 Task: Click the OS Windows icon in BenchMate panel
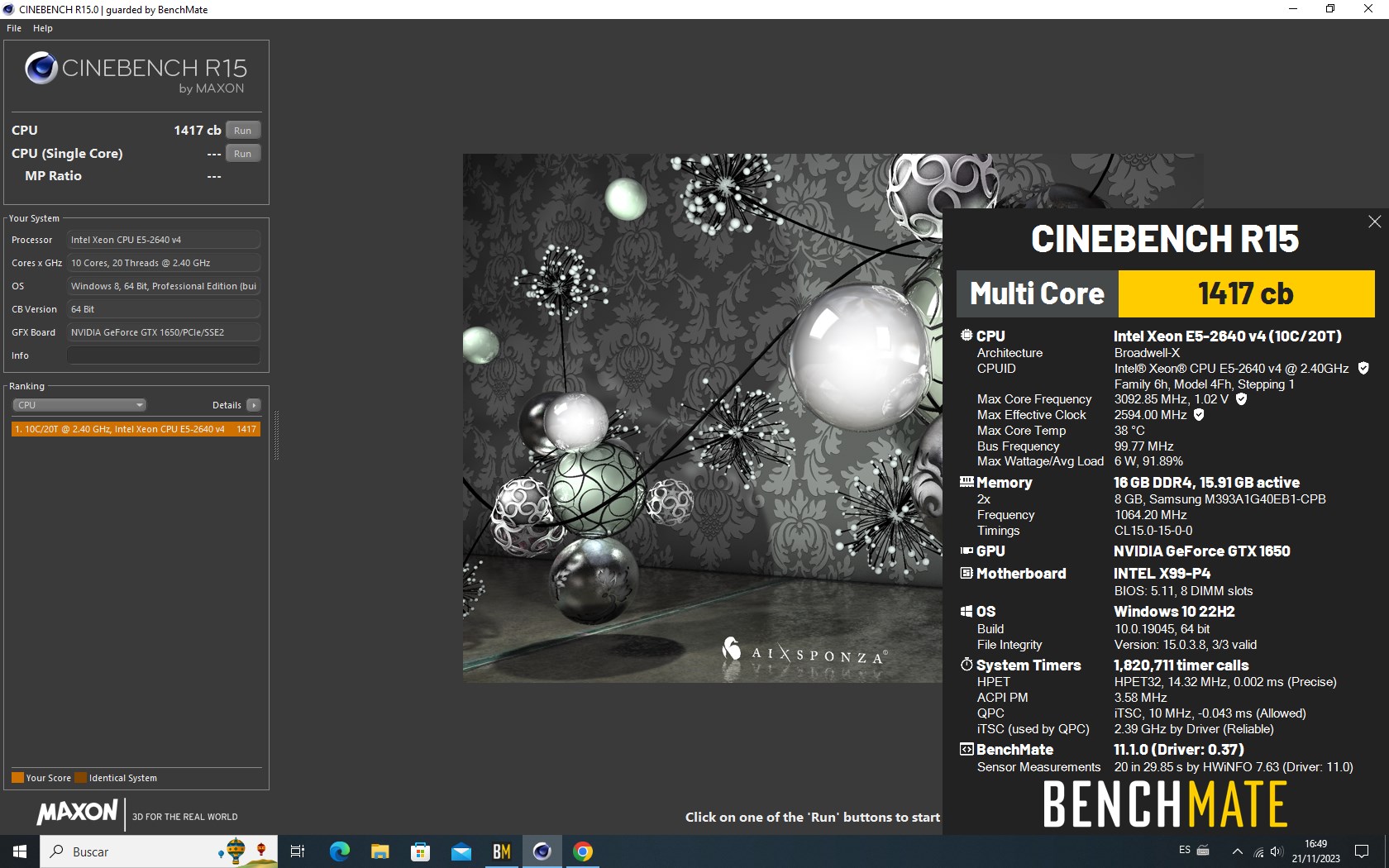pyautogui.click(x=966, y=611)
